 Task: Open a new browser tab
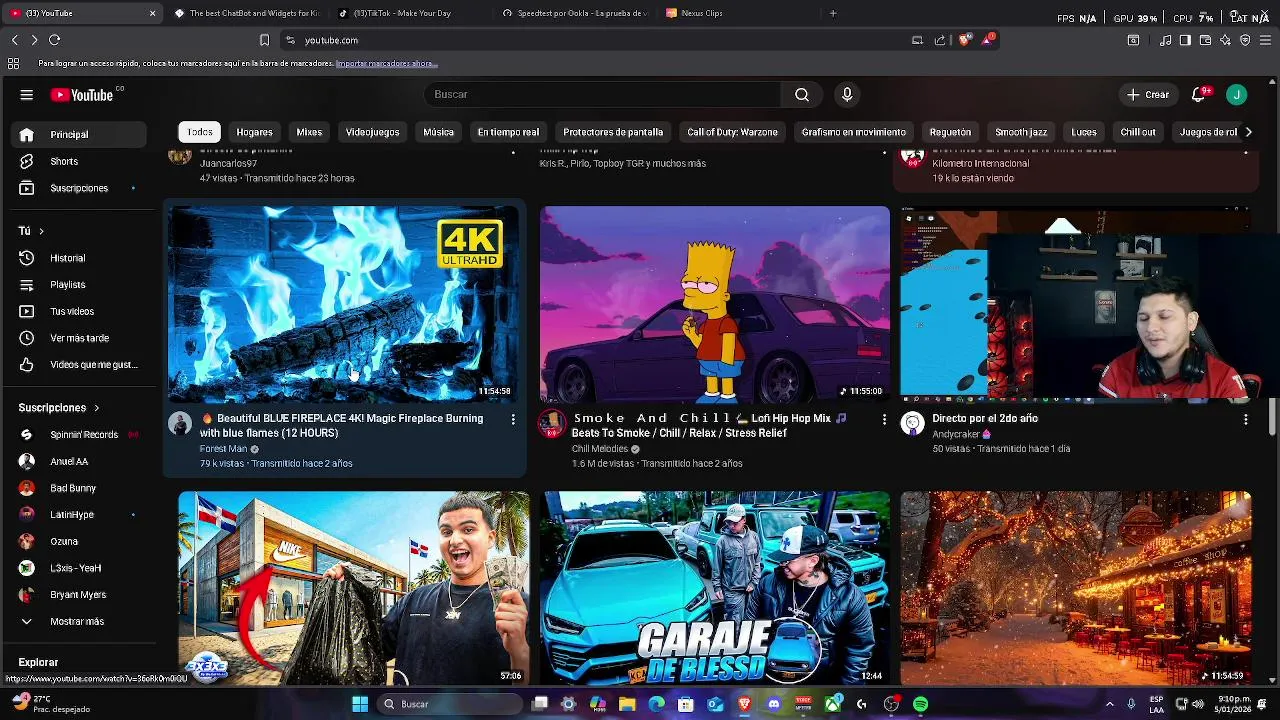pyautogui.click(x=833, y=13)
